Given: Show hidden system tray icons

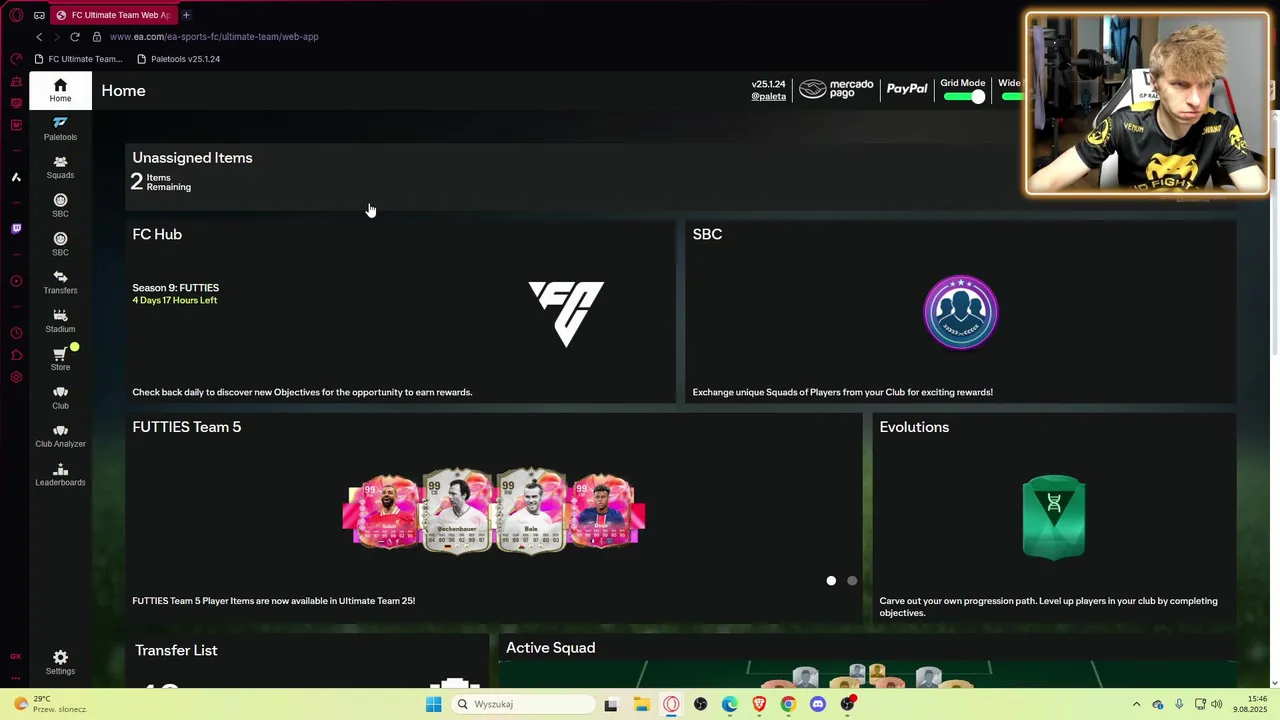Looking at the screenshot, I should coord(1136,704).
